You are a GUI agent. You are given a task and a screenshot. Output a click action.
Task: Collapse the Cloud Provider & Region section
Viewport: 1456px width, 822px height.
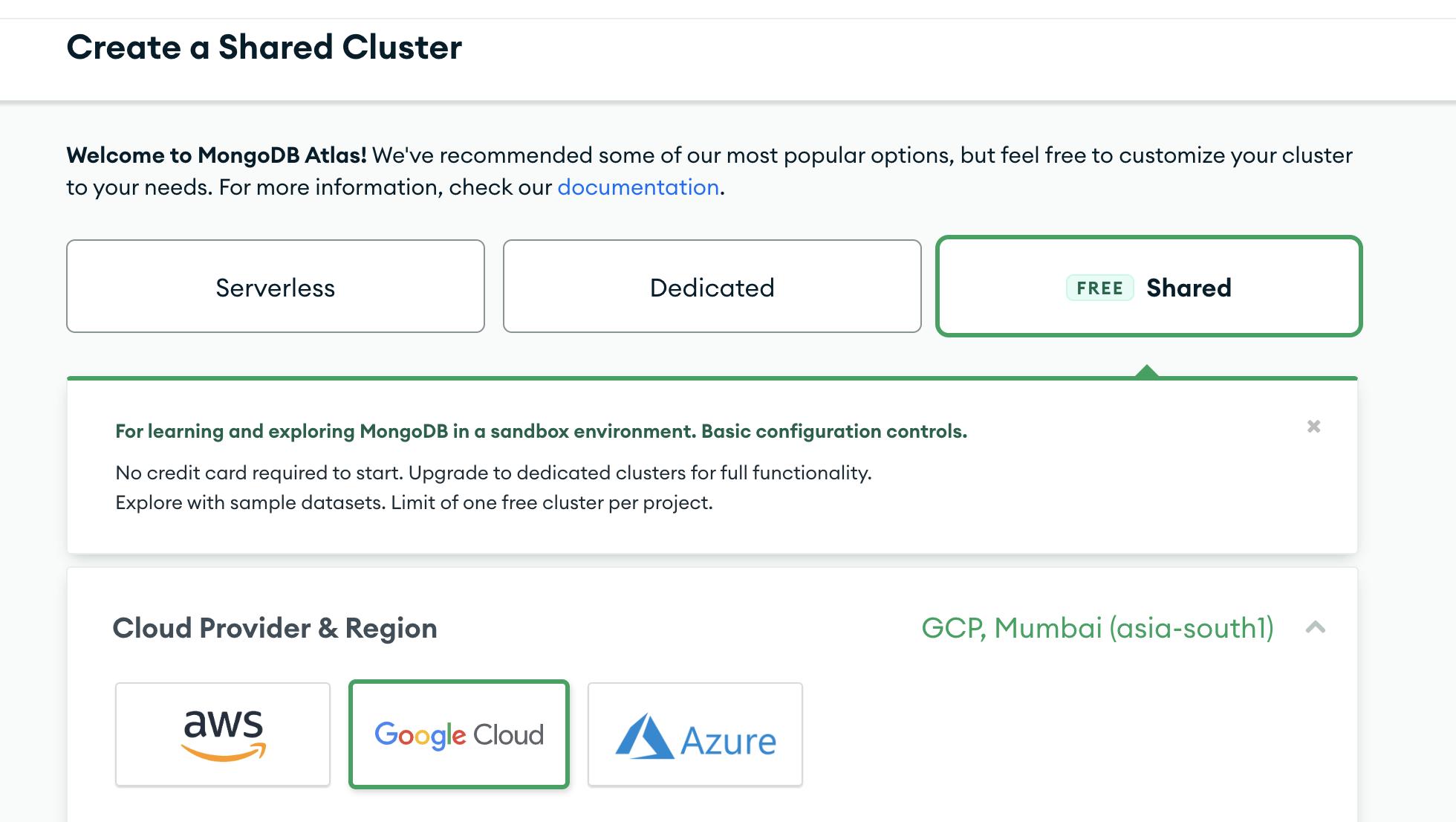click(x=1316, y=627)
